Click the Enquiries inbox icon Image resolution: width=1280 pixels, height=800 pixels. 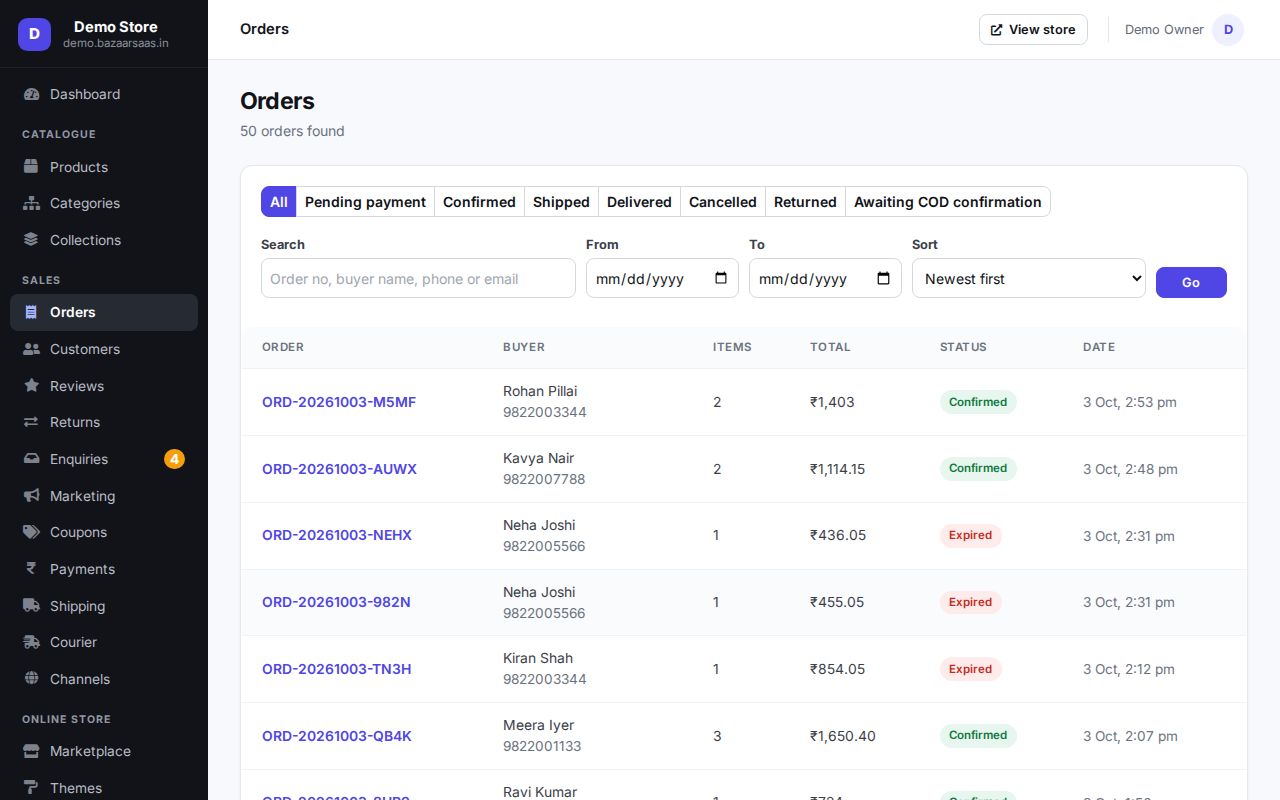[x=31, y=459]
